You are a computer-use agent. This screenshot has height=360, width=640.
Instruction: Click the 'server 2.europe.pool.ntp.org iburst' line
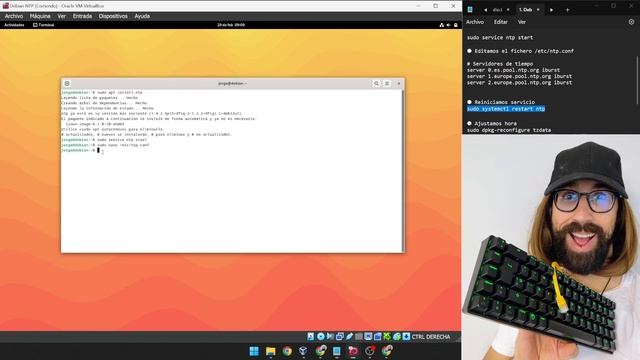click(x=519, y=82)
